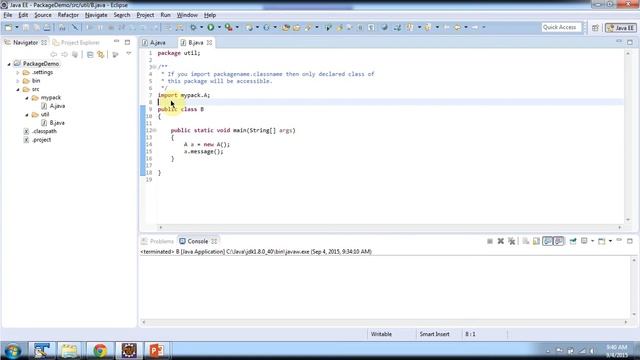
Task: Expand the bin folder
Action: [x=18, y=81]
